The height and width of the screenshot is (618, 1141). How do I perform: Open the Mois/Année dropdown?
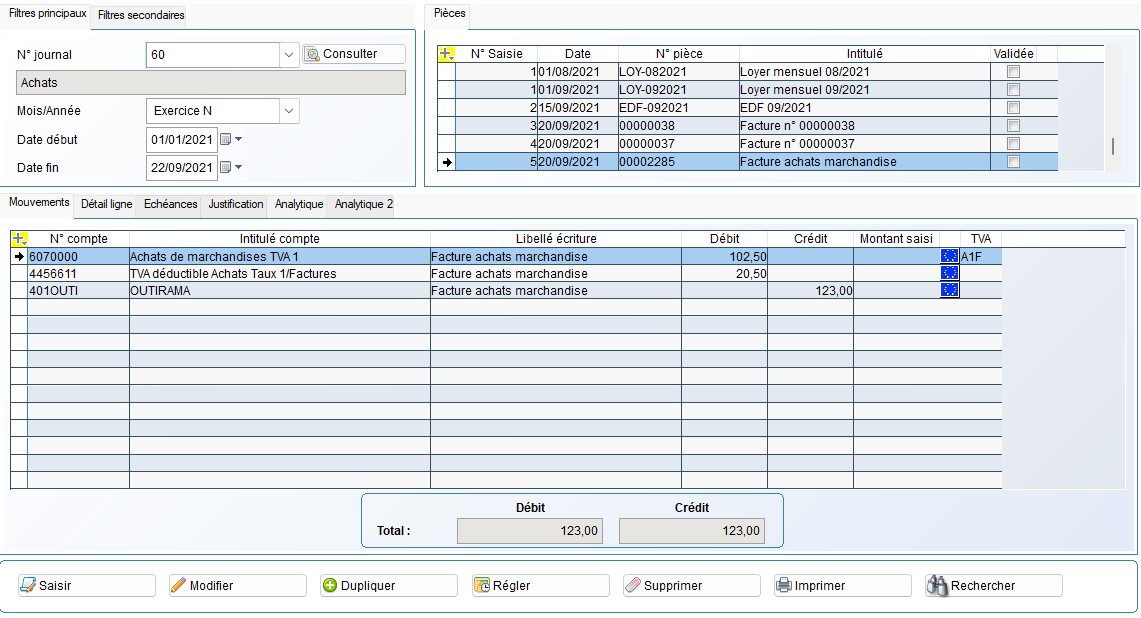click(289, 111)
